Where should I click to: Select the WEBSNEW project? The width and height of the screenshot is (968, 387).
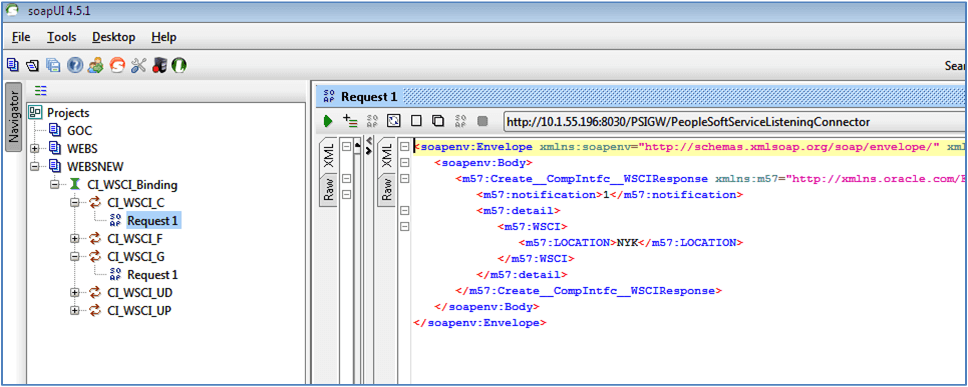point(95,167)
